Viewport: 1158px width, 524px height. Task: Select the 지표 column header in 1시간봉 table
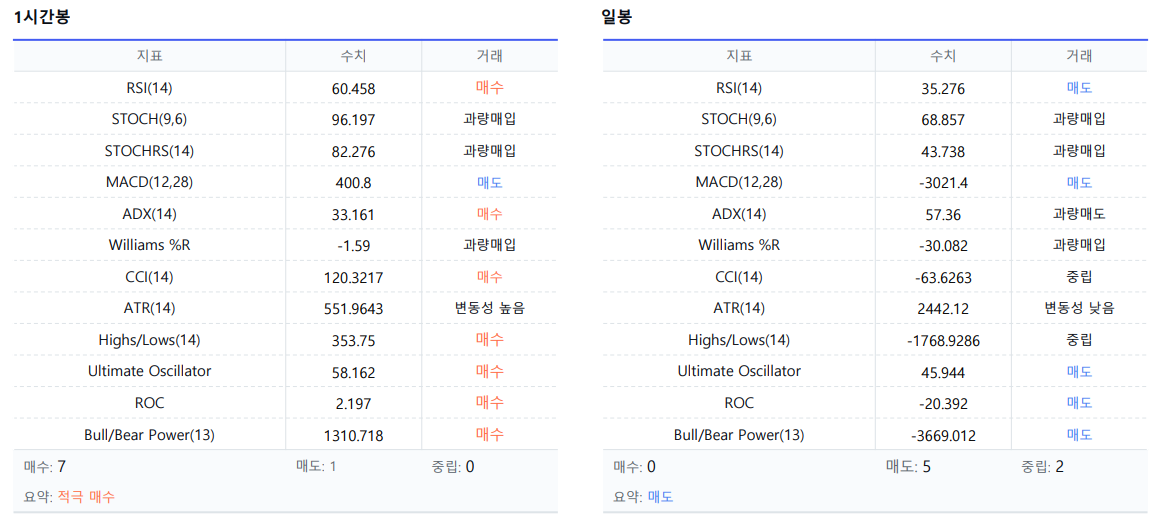coord(149,56)
